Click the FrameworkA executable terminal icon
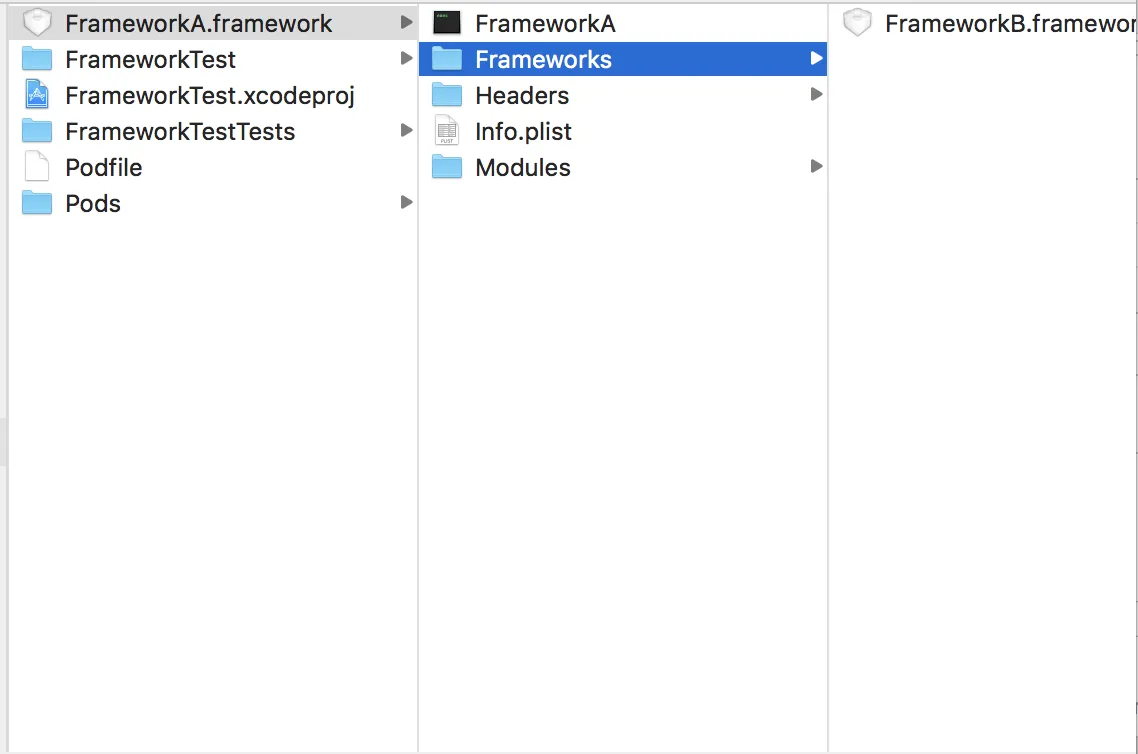The width and height of the screenshot is (1138, 754). [x=447, y=23]
